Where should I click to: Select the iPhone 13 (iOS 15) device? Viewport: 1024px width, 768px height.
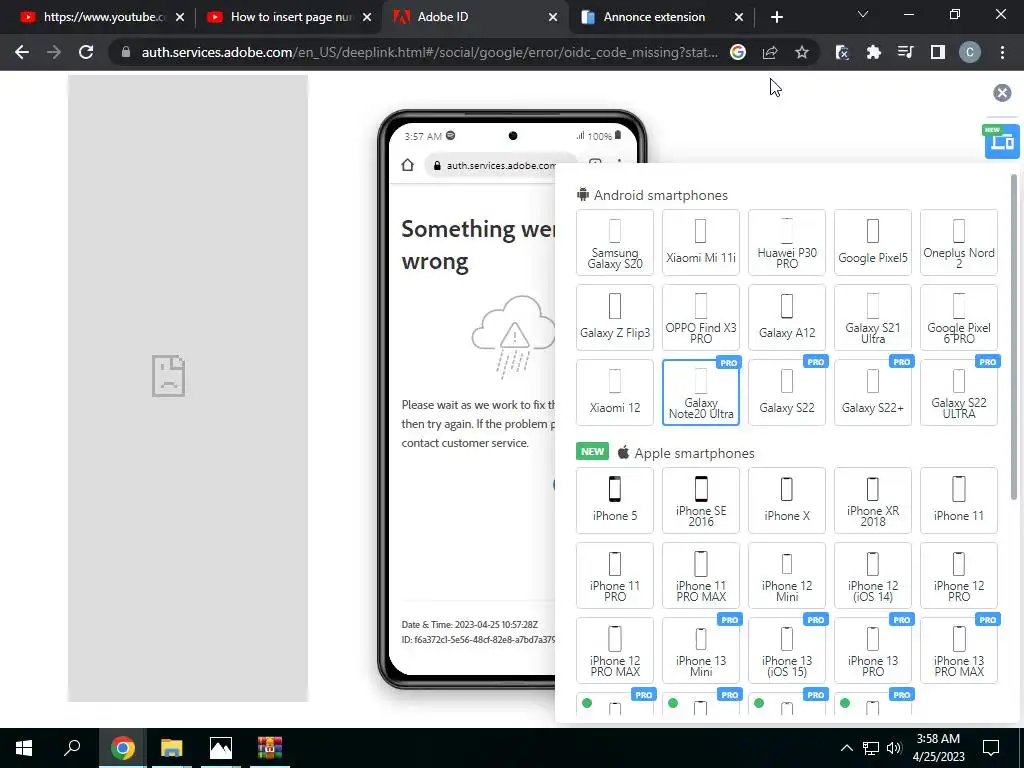coord(787,650)
